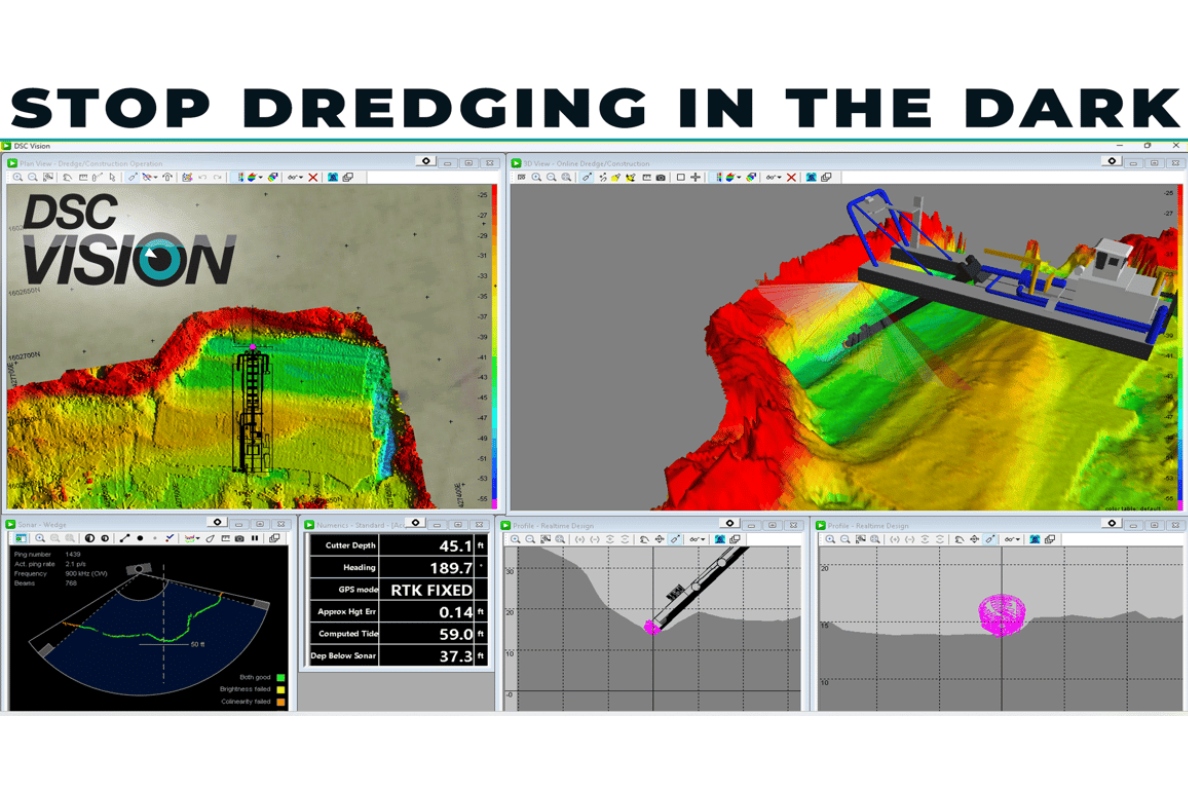Undo last action in Plan View toolbar
1188x800 pixels.
click(x=202, y=177)
